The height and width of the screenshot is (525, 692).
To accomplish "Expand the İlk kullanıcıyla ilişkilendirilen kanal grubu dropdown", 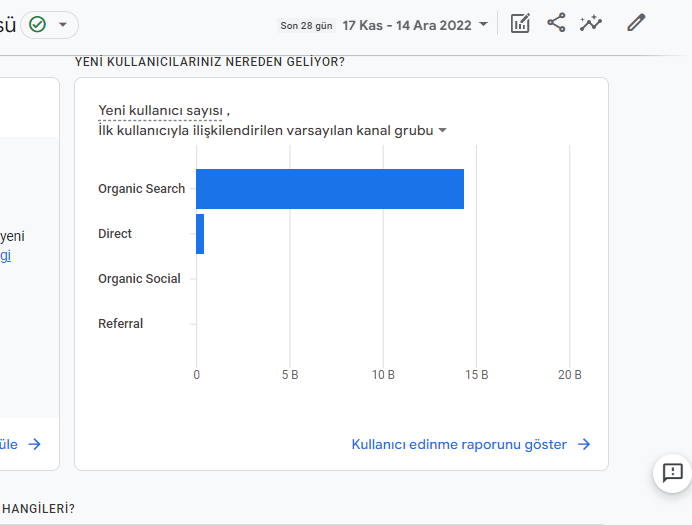I will [x=442, y=131].
